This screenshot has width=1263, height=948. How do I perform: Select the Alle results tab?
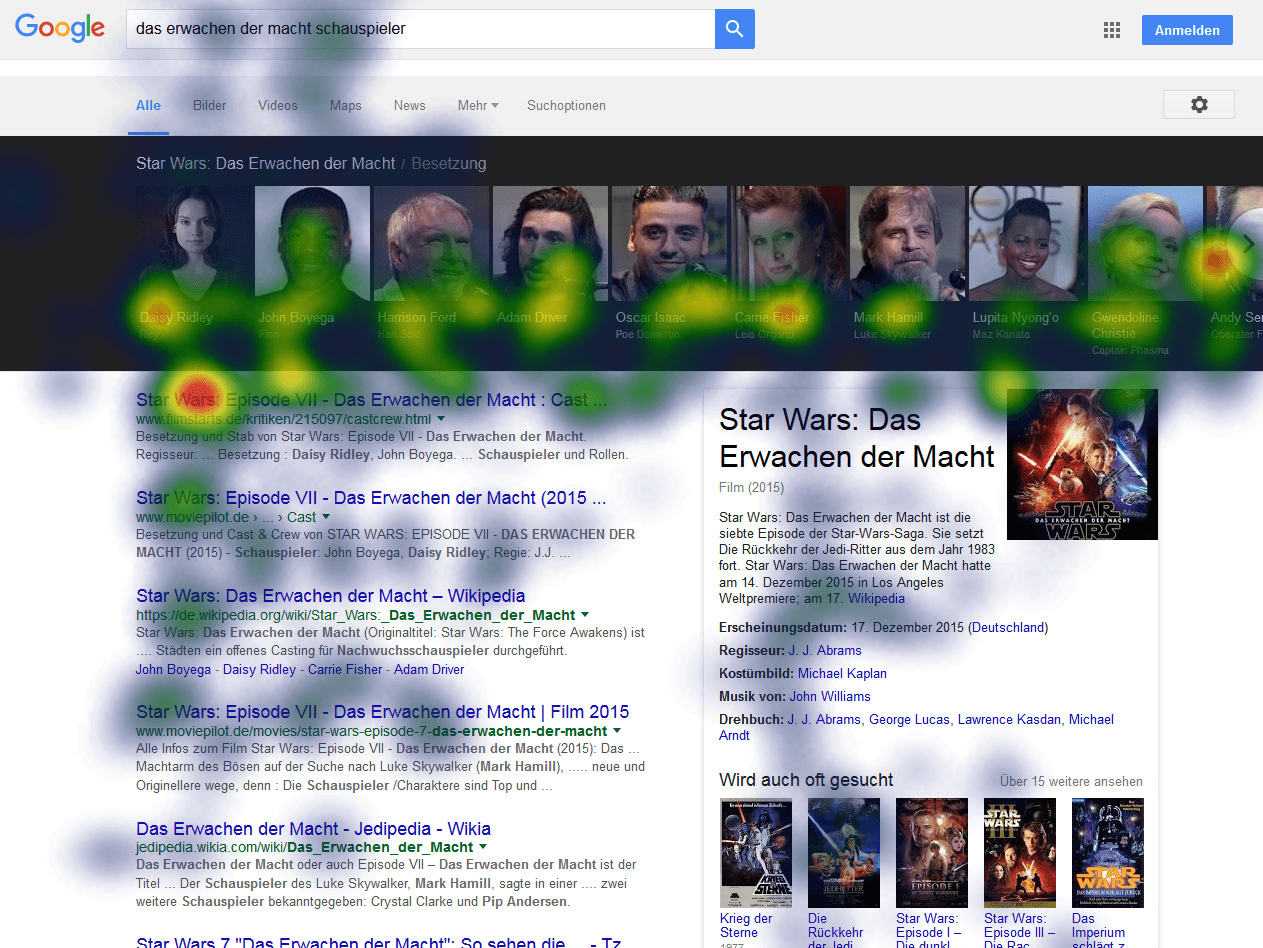tap(148, 105)
